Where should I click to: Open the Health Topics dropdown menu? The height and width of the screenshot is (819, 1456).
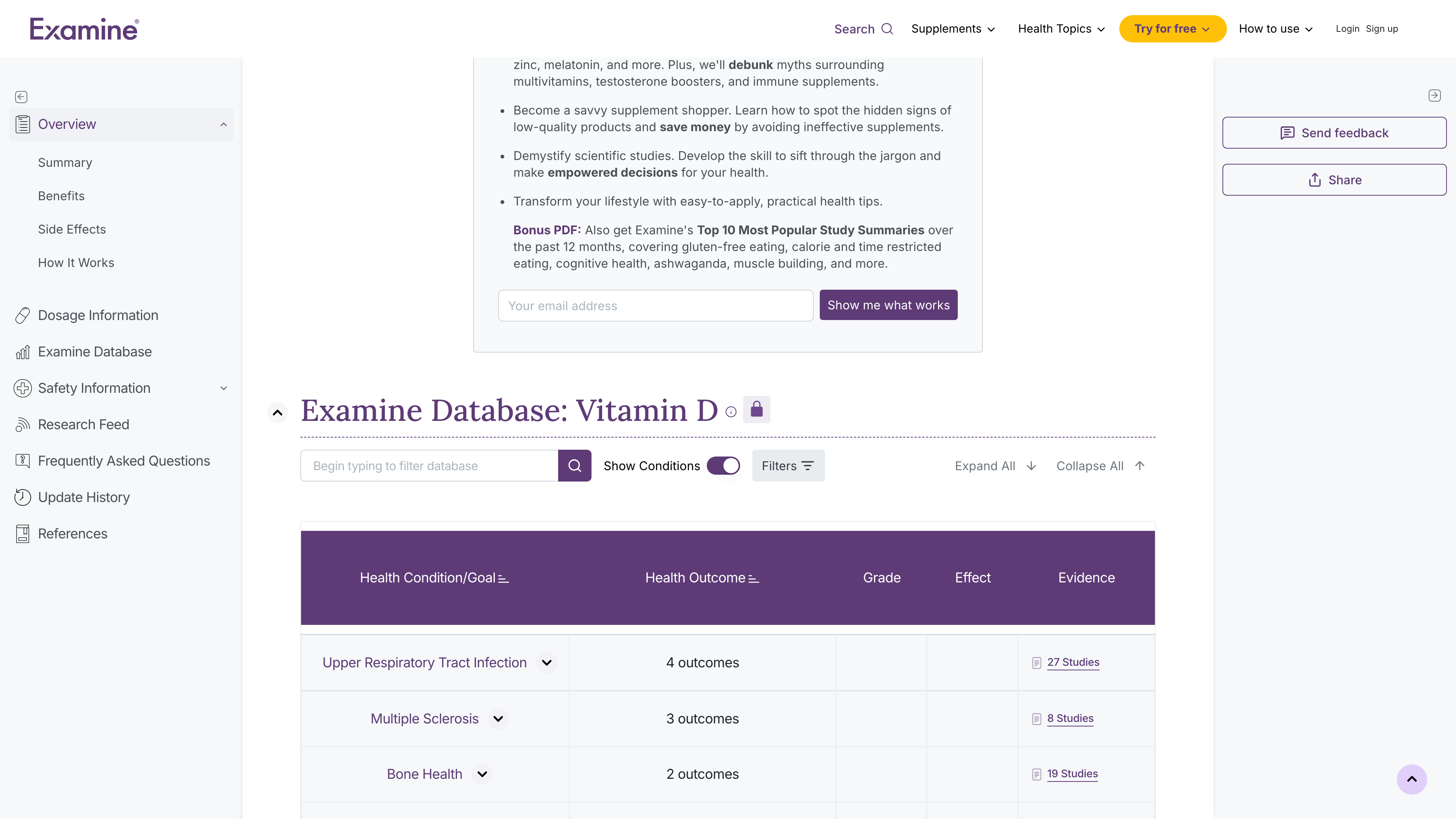pyautogui.click(x=1061, y=29)
